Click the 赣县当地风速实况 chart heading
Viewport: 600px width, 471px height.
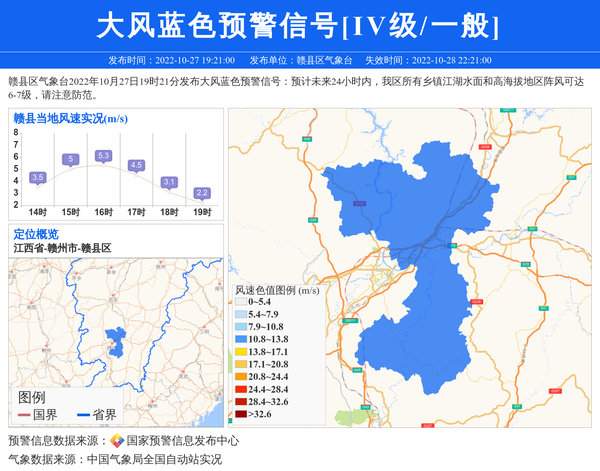point(69,119)
